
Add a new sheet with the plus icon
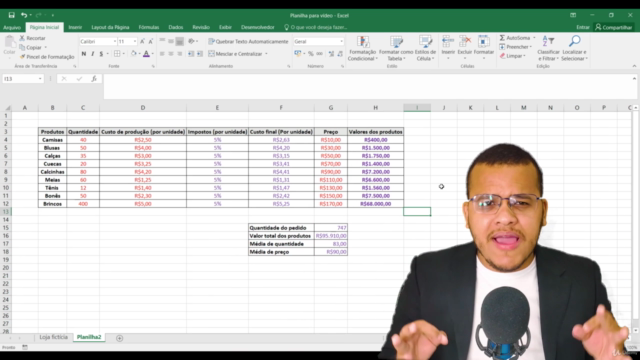click(119, 338)
